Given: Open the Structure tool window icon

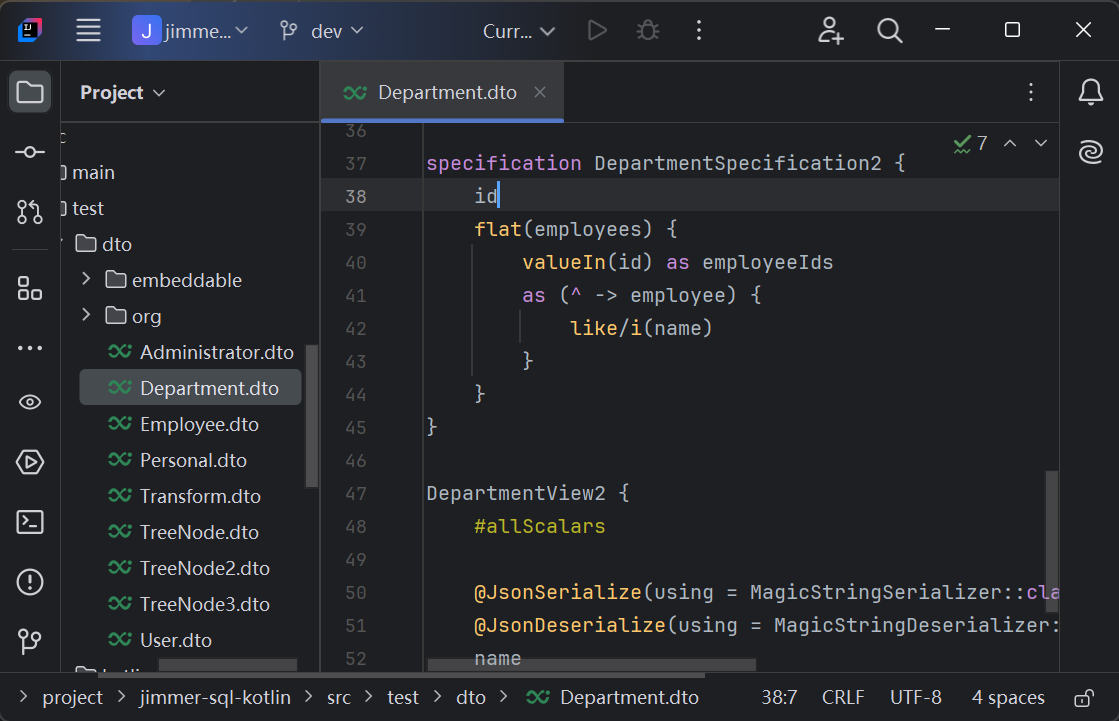Looking at the screenshot, I should point(30,289).
